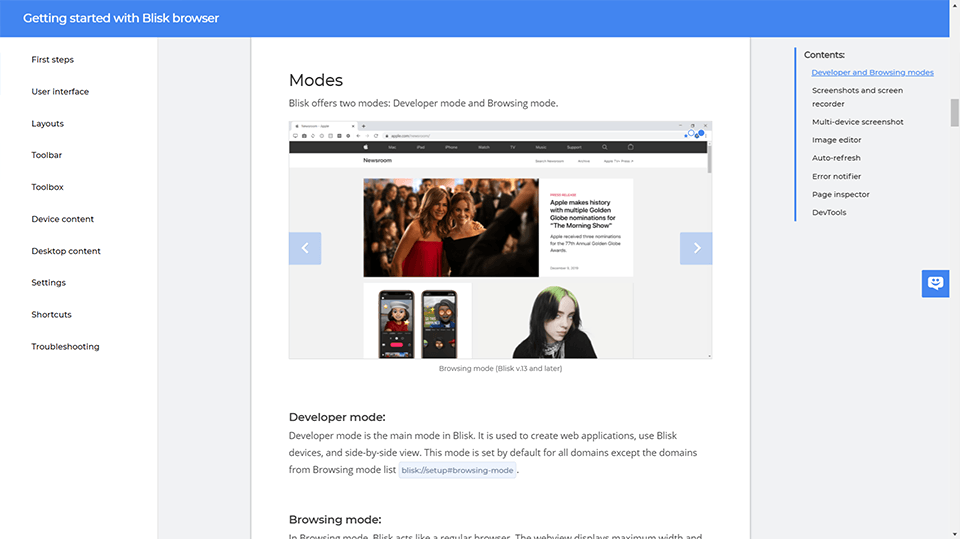Go to the Layouts page
Viewport: 960px width, 539px height.
click(48, 123)
